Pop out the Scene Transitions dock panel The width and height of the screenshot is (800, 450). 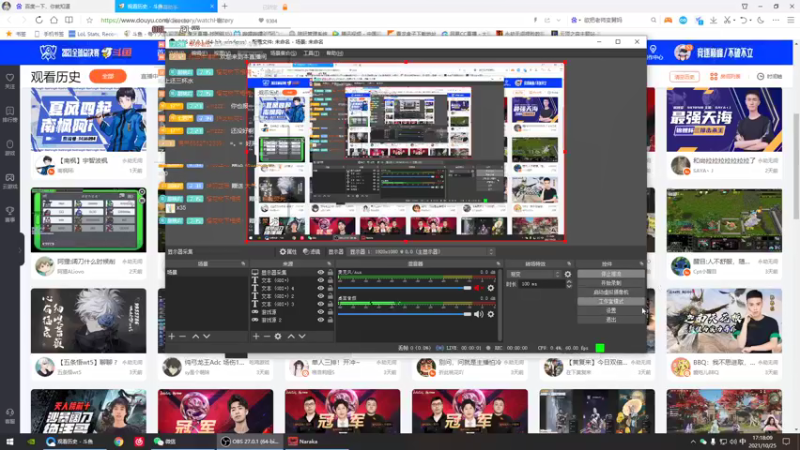tap(569, 264)
